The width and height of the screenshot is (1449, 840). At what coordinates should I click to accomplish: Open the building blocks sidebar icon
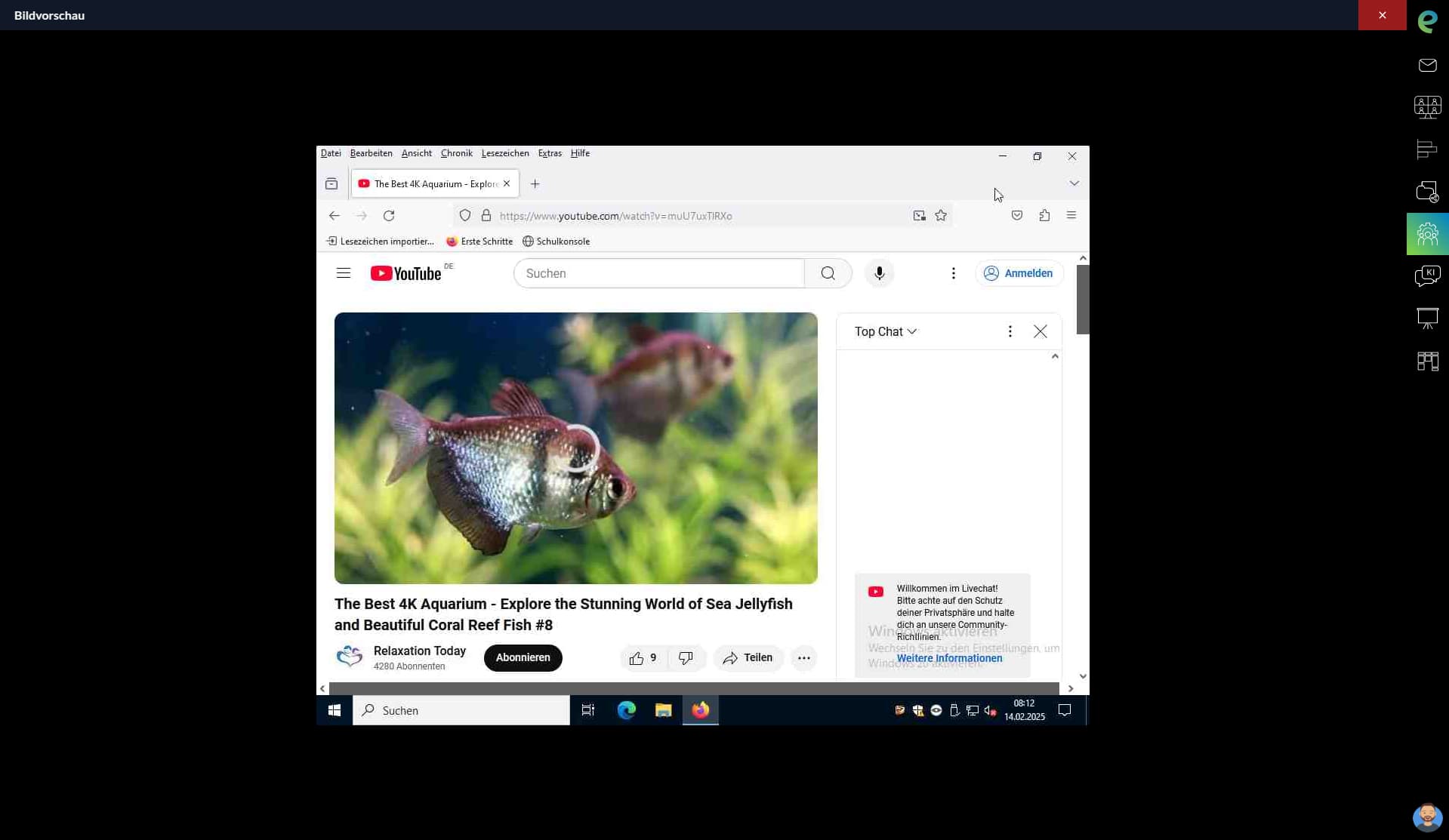coord(1427,361)
